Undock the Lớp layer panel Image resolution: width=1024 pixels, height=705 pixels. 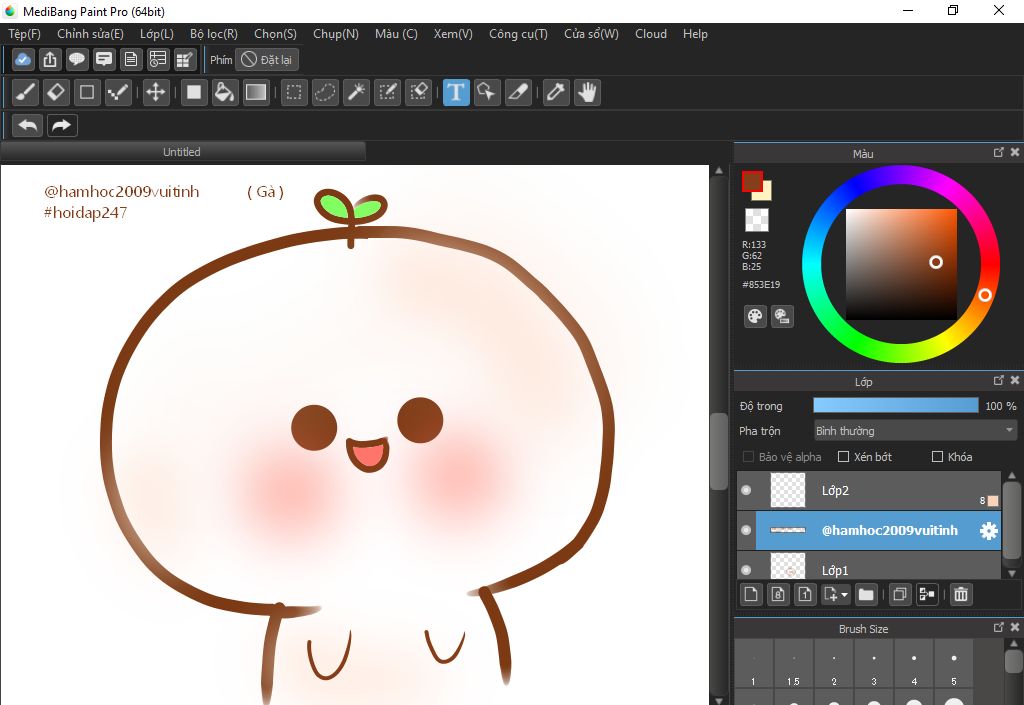click(999, 380)
